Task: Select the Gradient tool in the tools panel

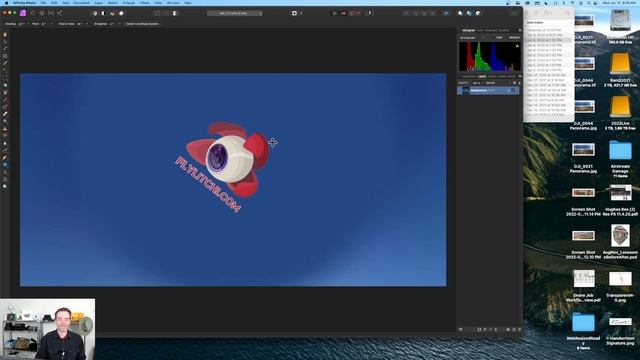Action: click(x=5, y=92)
